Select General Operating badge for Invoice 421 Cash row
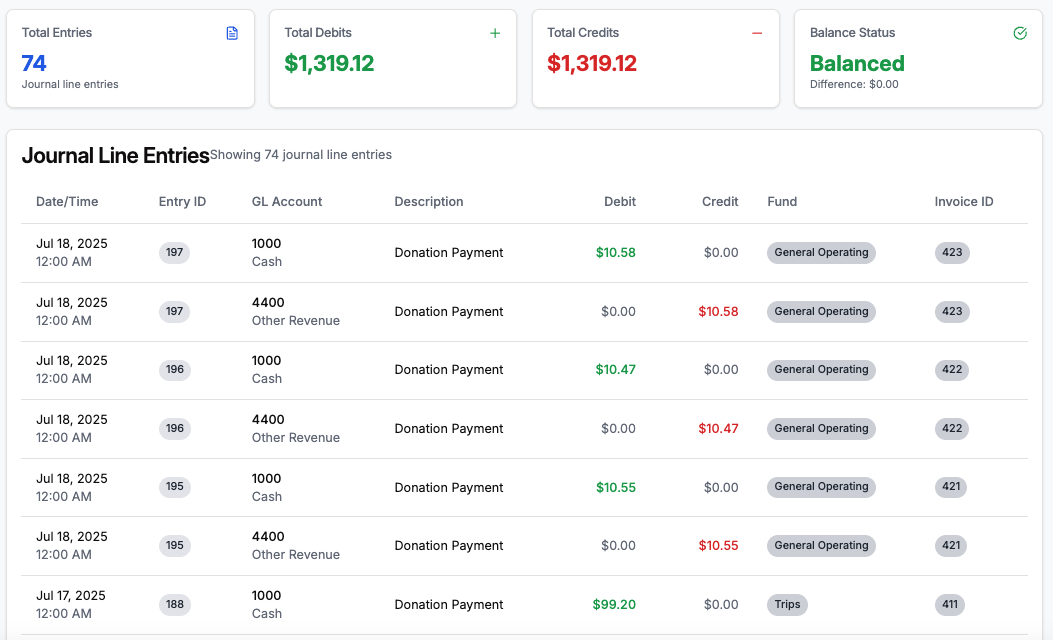The height and width of the screenshot is (640, 1053). 821,487
